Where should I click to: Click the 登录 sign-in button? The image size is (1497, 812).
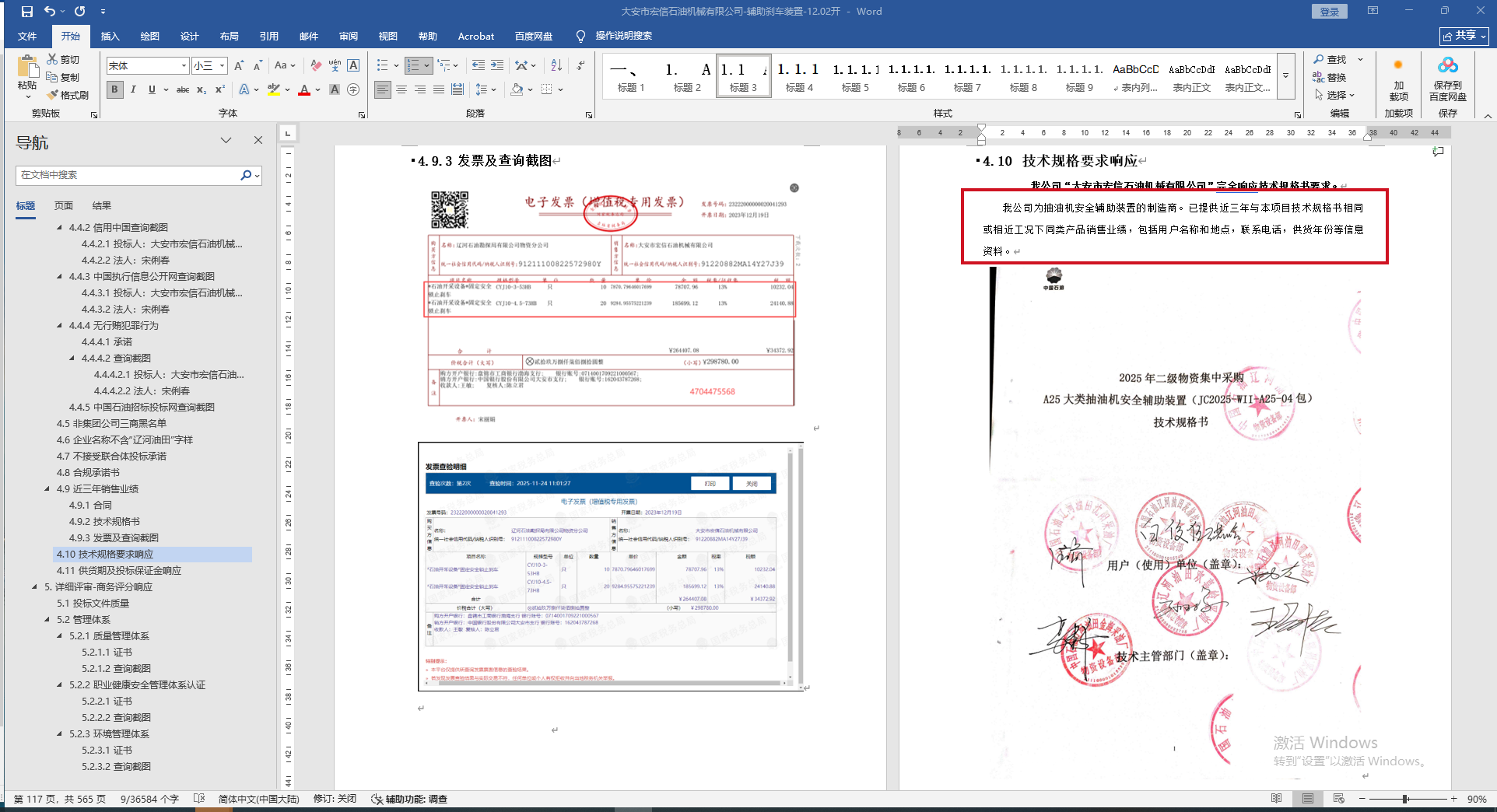1330,12
